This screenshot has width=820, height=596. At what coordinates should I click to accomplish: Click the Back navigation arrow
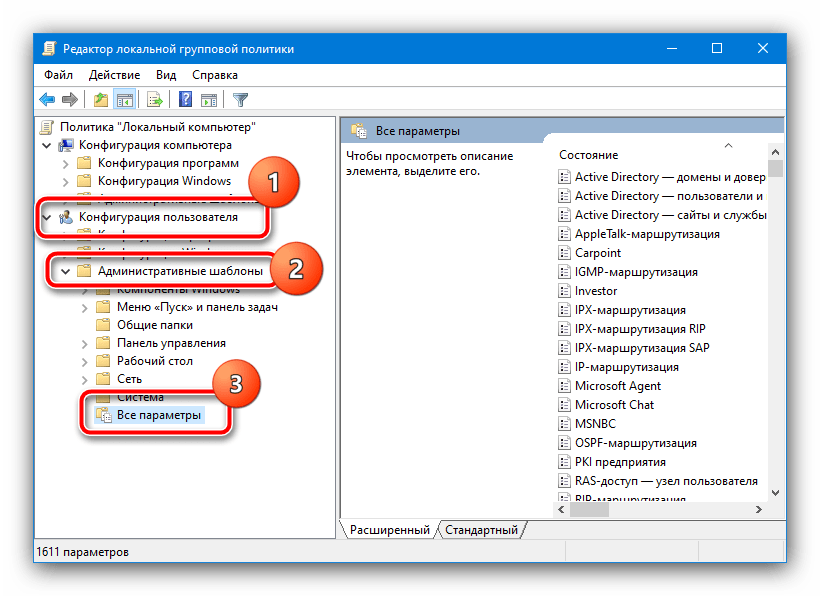click(47, 99)
